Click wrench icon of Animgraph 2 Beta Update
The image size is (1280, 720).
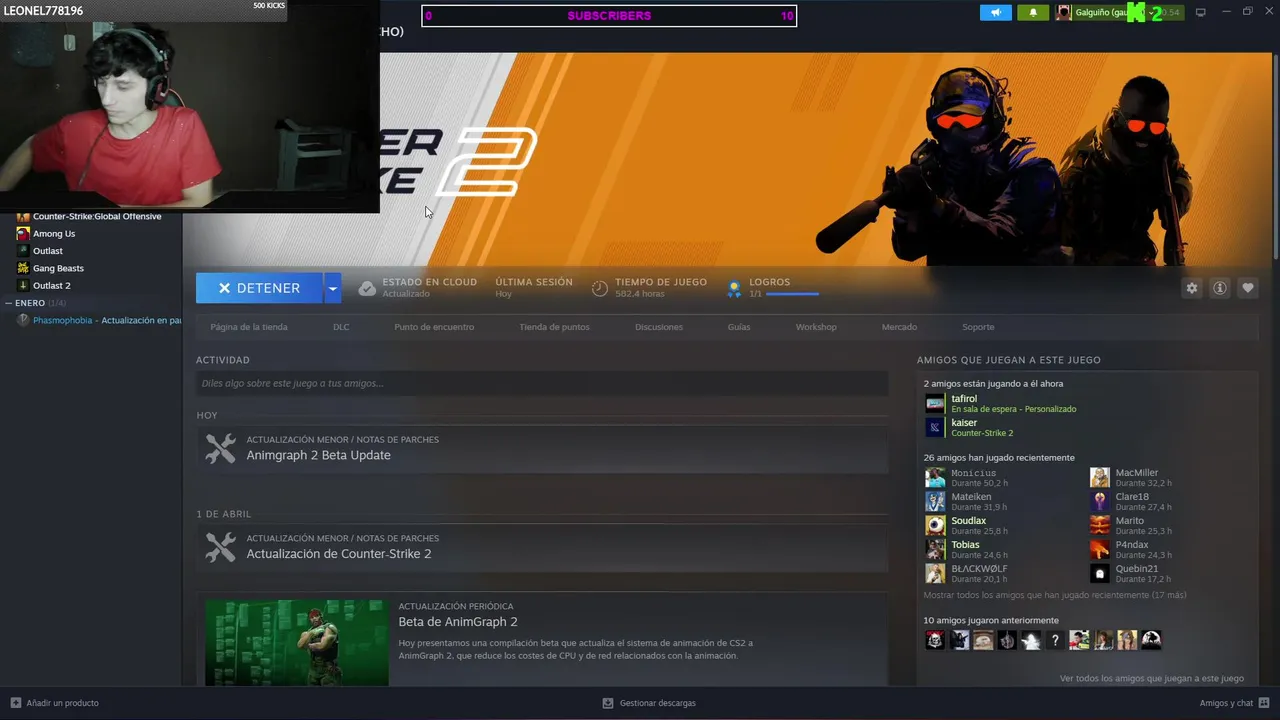(x=220, y=448)
